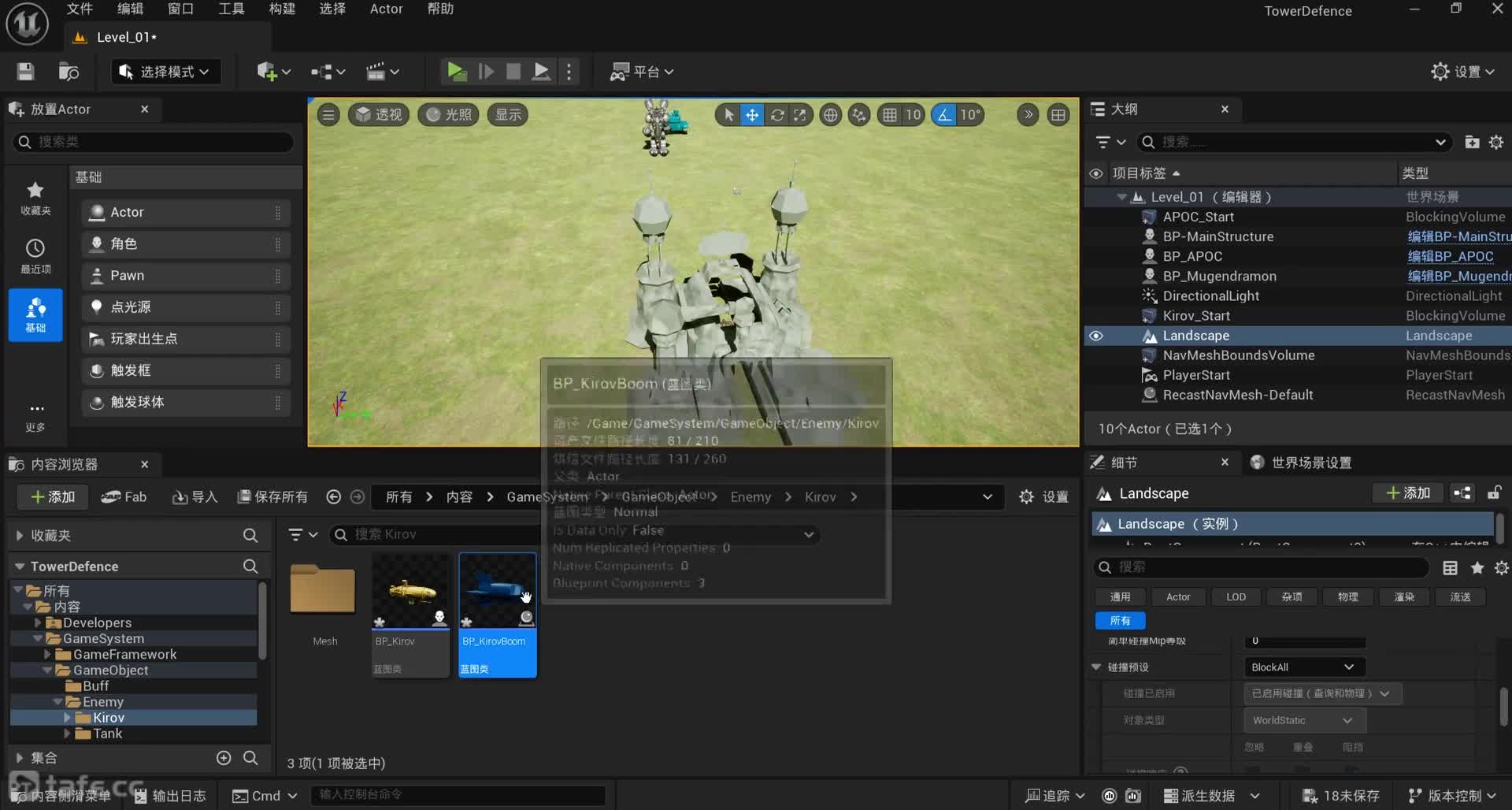This screenshot has height=810, width=1512.
Task: Save the current level with disk icon
Action: [x=26, y=72]
